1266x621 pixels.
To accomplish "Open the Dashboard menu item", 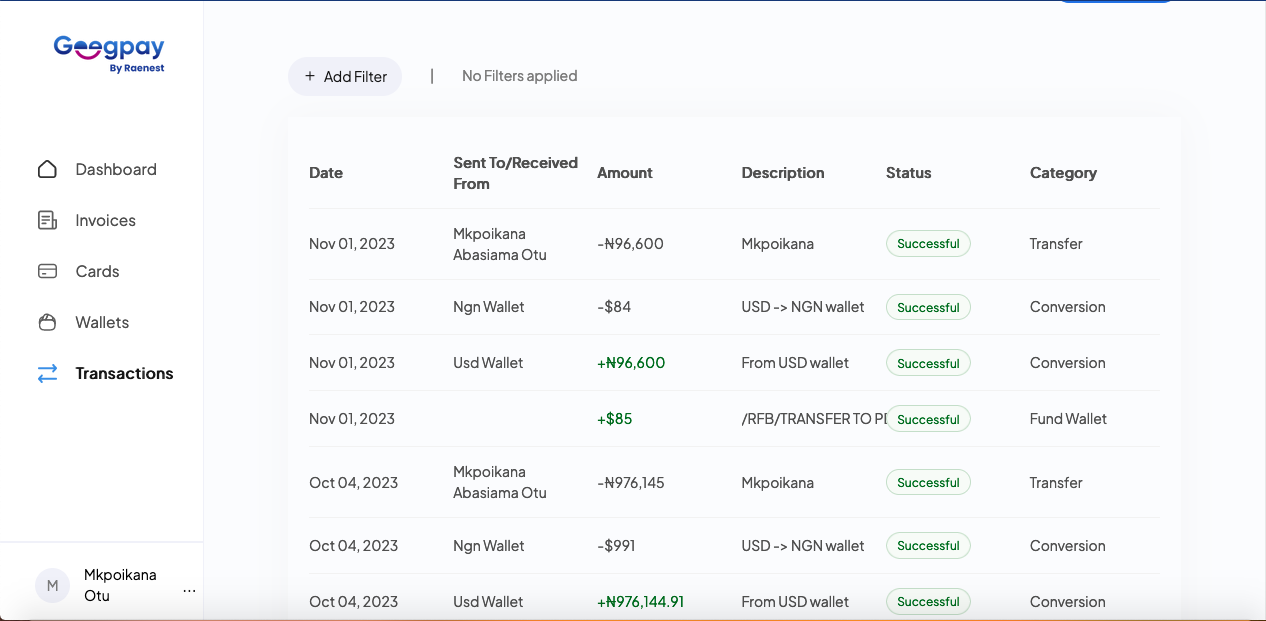I will 116,169.
